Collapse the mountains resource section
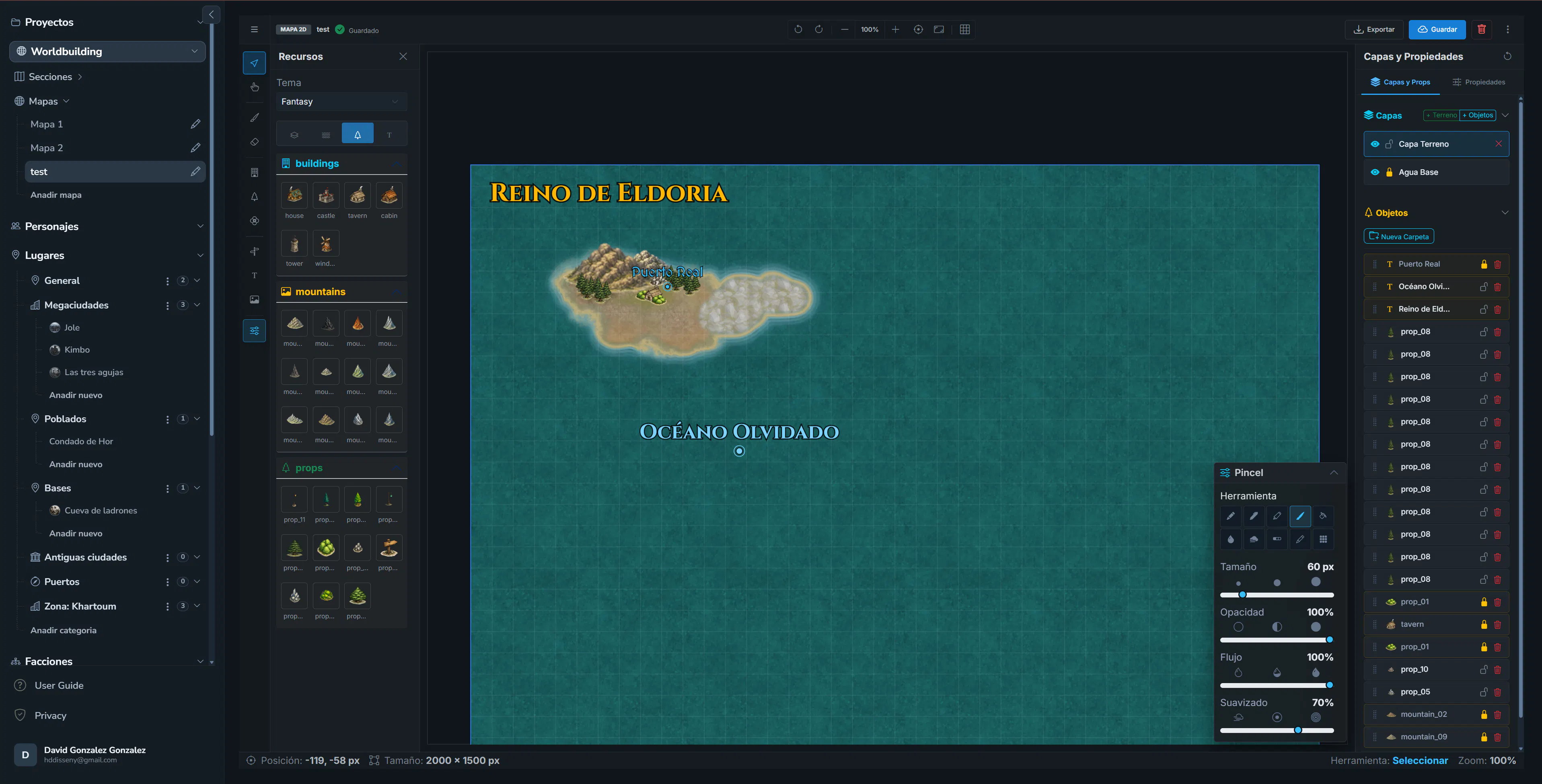Viewport: 1542px width, 784px height. [397, 291]
